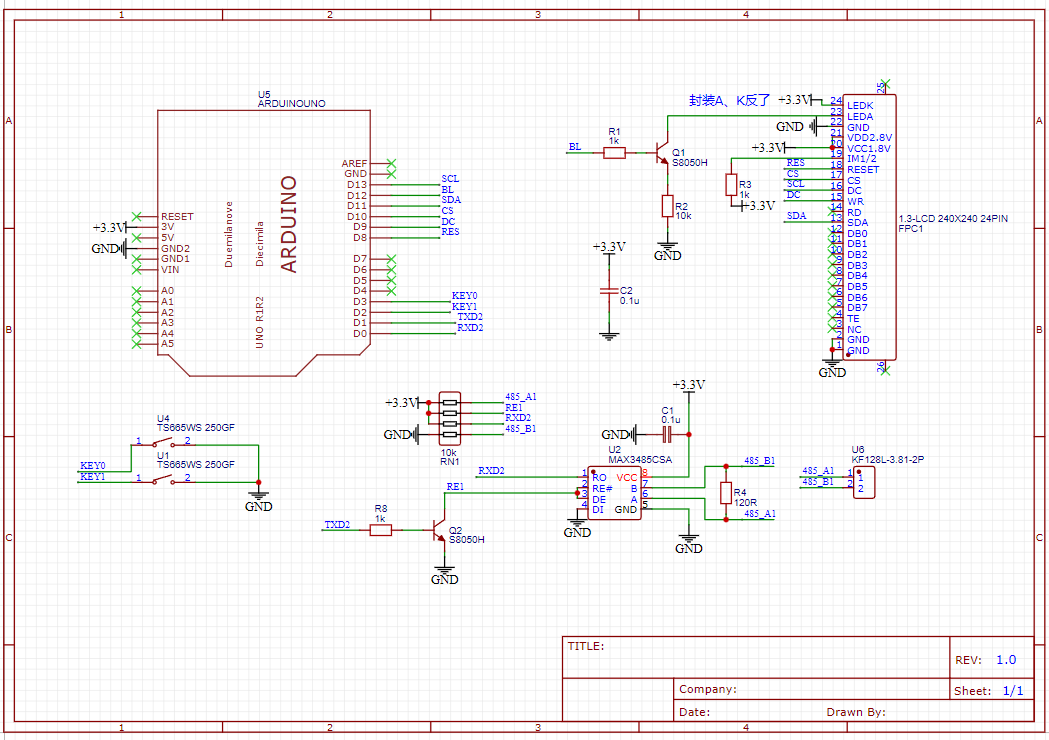Click the AREF pin label on Arduino

[x=354, y=163]
